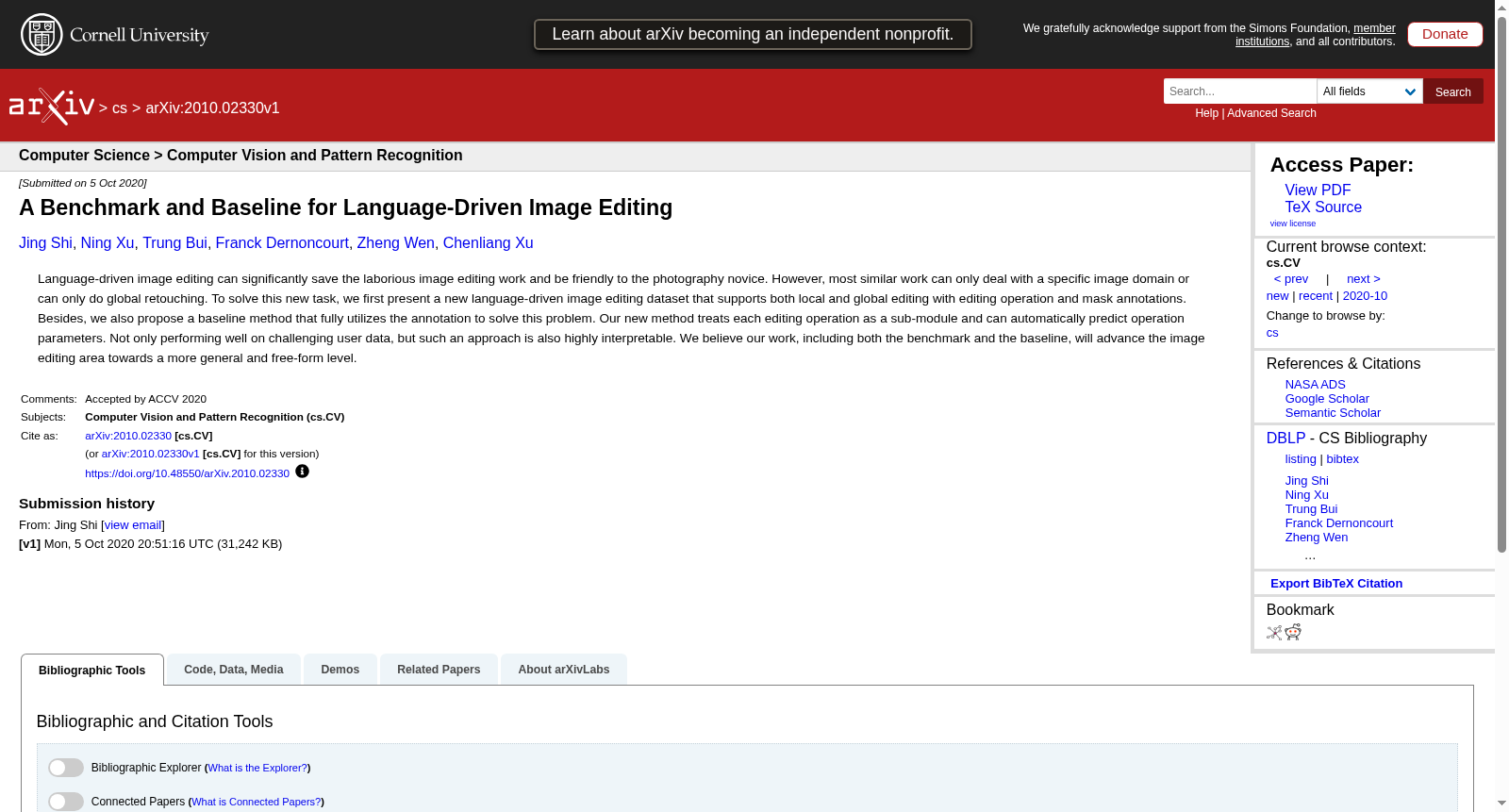Screen dimensions: 1509x812
Task: Click the cs breadcrumb link
Action: pyautogui.click(x=119, y=108)
